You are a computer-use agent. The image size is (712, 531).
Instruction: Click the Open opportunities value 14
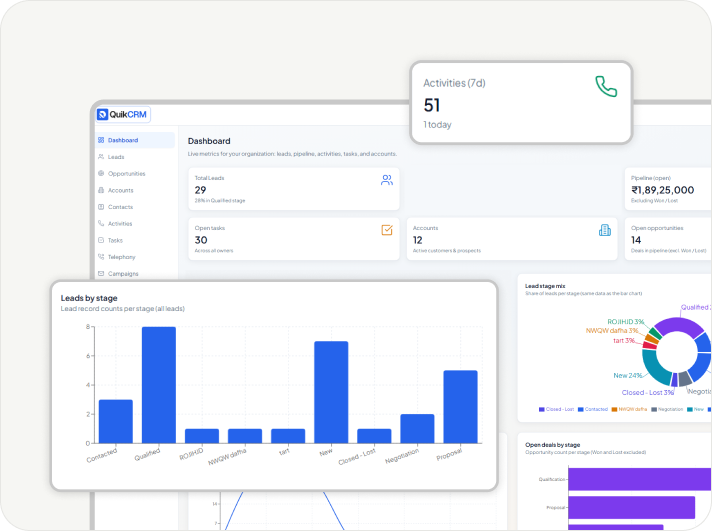(636, 240)
